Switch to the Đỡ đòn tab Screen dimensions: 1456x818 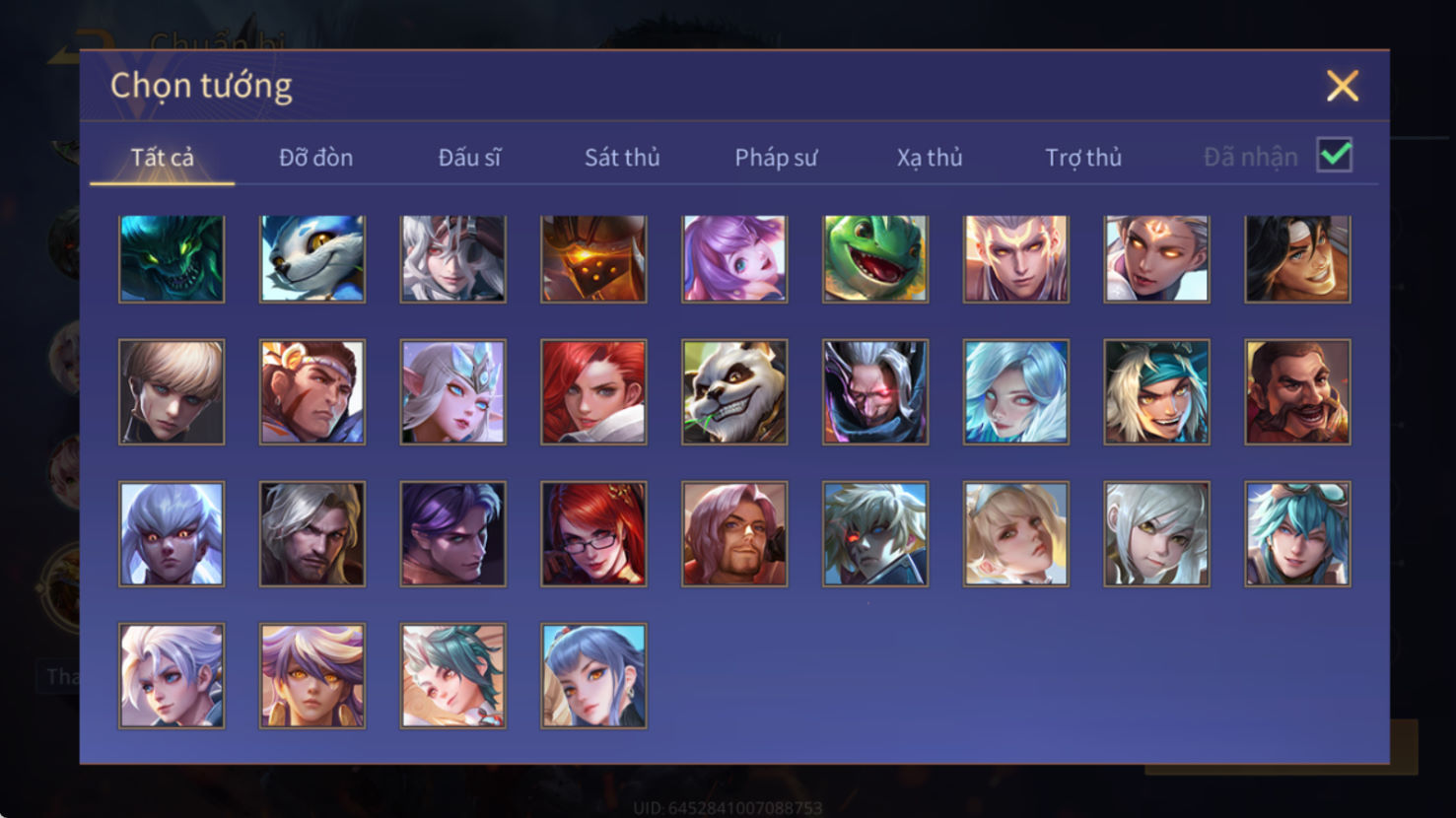pos(315,158)
